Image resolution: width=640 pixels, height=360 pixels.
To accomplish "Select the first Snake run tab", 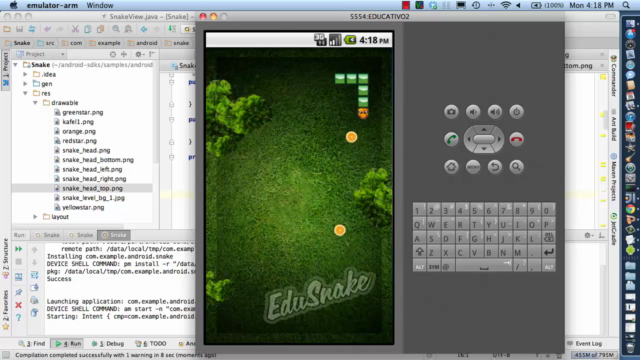I will click(x=48, y=235).
